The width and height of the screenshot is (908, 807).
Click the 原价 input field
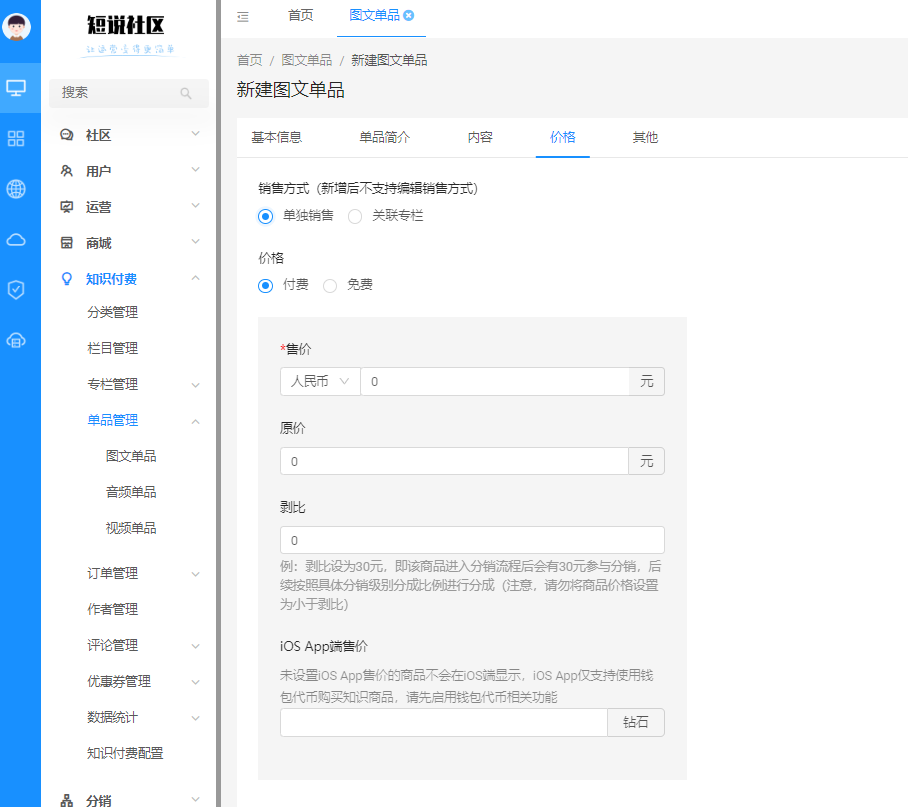[x=455, y=461]
